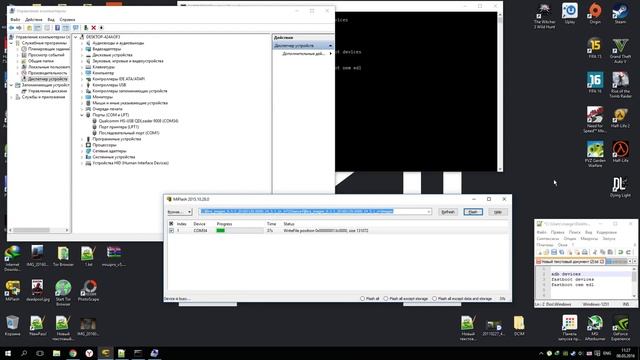This screenshot has height=360, width=640.
Task: Open the Файл menu in Computer Management
Action: coord(15,20)
